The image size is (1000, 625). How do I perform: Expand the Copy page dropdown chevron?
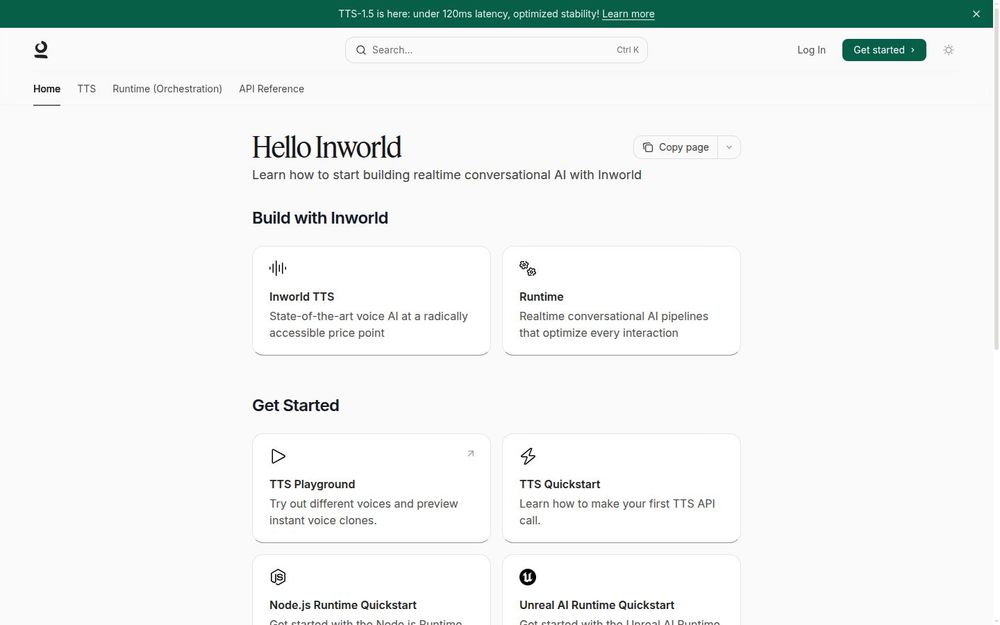729,147
